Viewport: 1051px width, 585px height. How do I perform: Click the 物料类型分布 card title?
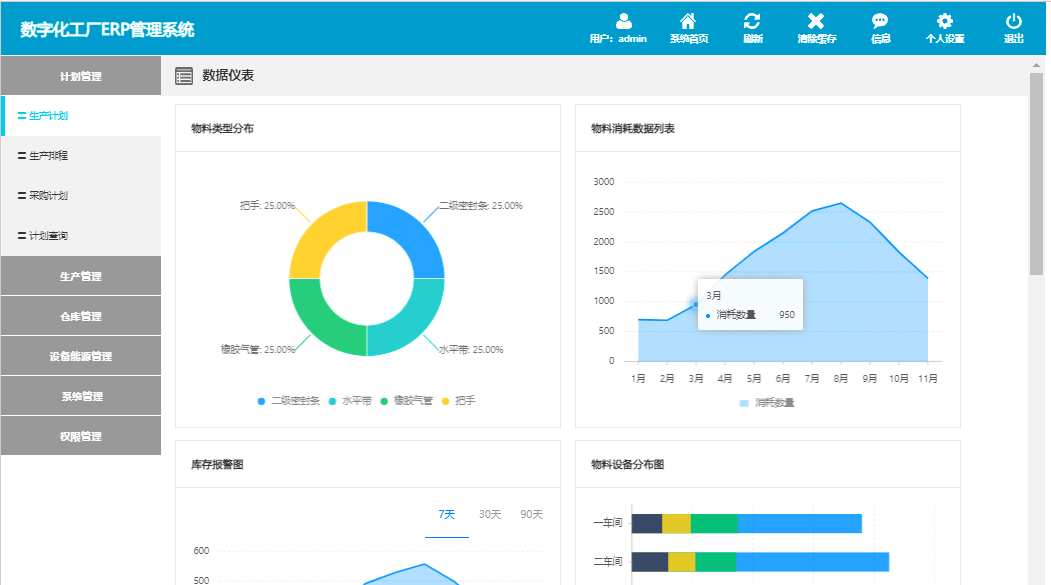click(x=222, y=128)
